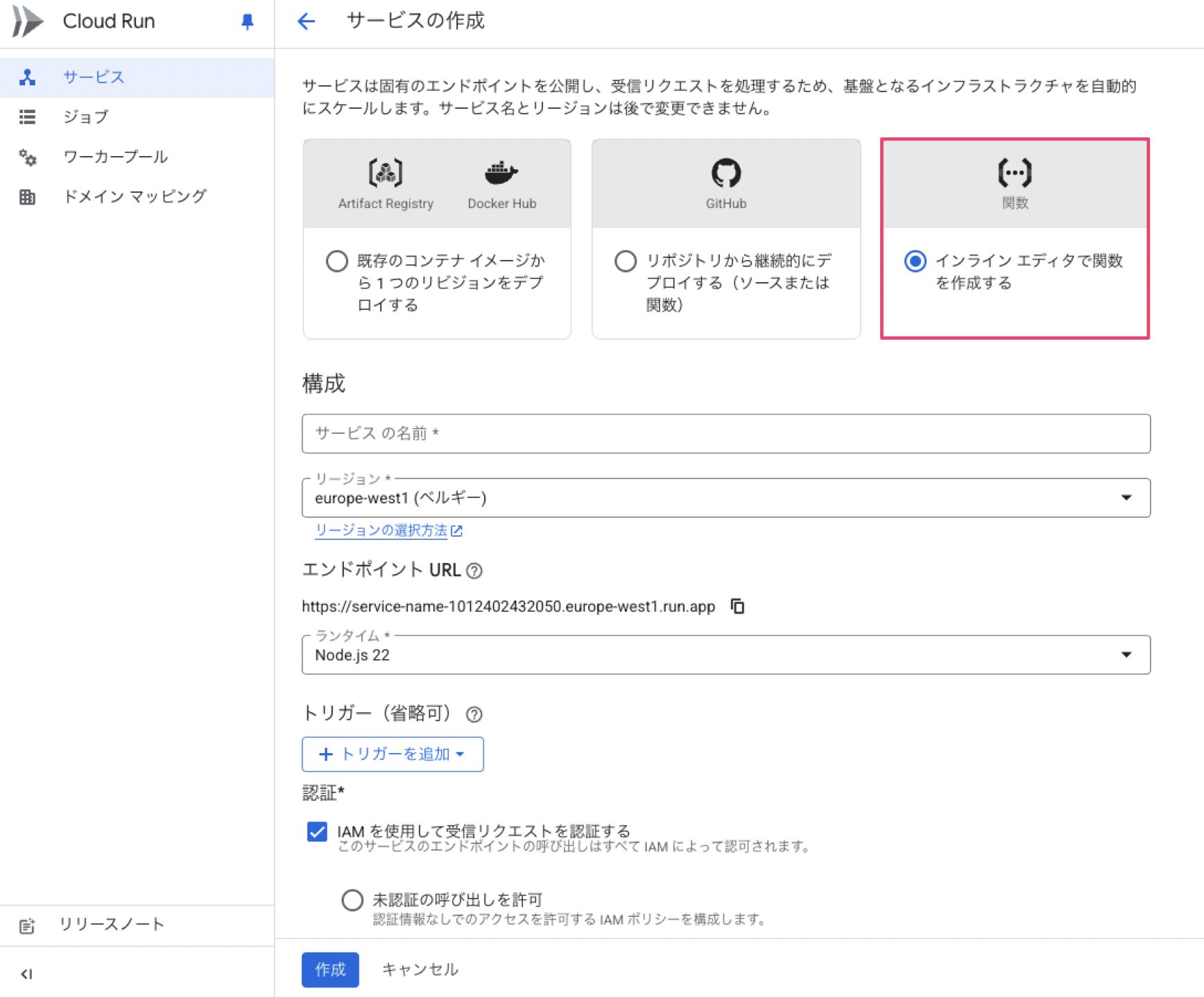Copy the endpoint URL with the copy icon
The image size is (1204, 997).
(x=737, y=606)
